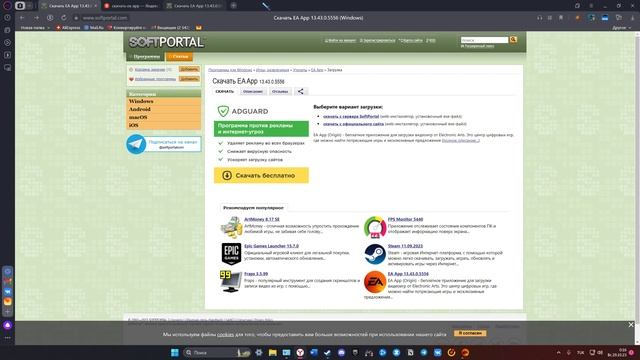Open the ArtMoney 8.17 SE link
The width and height of the screenshot is (640, 360).
coord(262,219)
